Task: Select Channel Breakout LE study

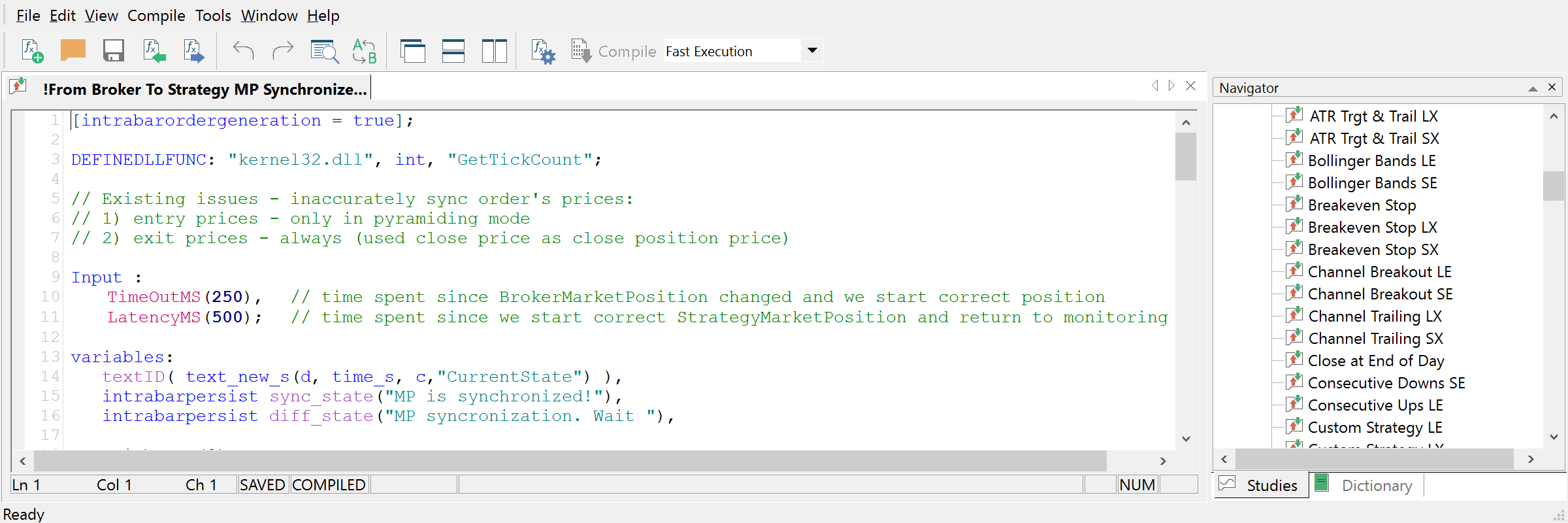Action: pos(1379,272)
